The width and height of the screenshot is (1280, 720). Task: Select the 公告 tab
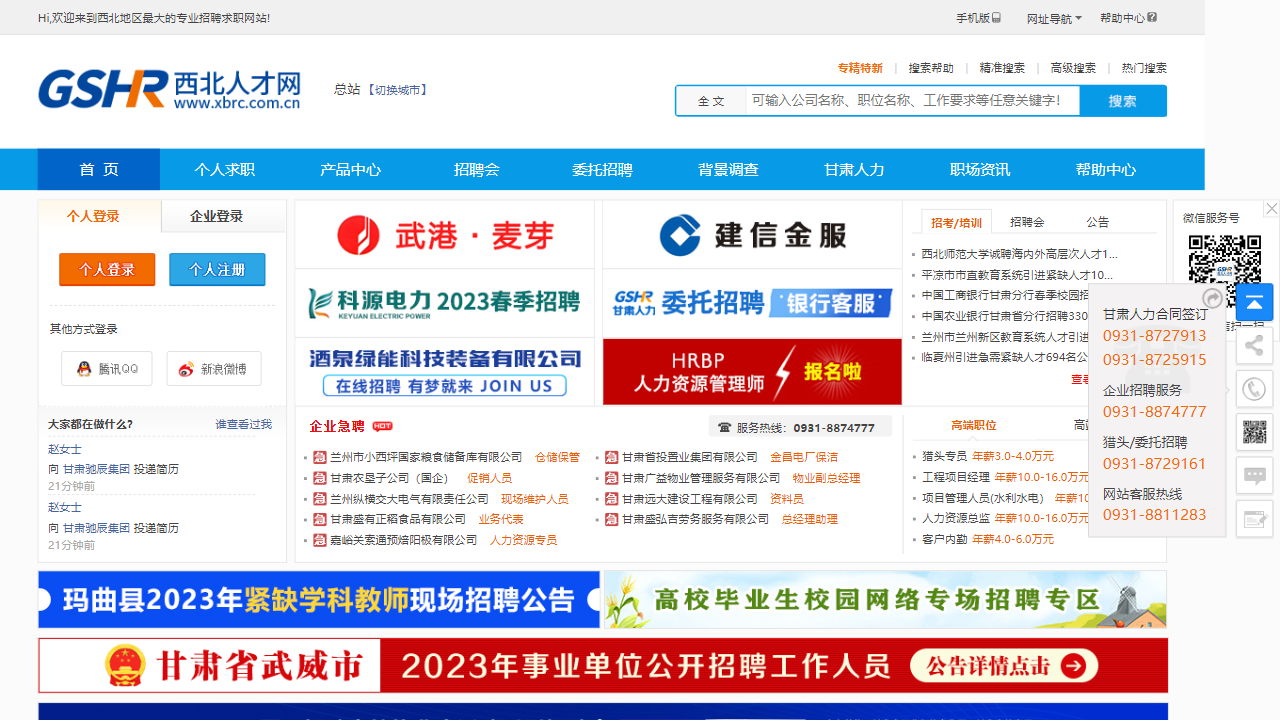1098,222
